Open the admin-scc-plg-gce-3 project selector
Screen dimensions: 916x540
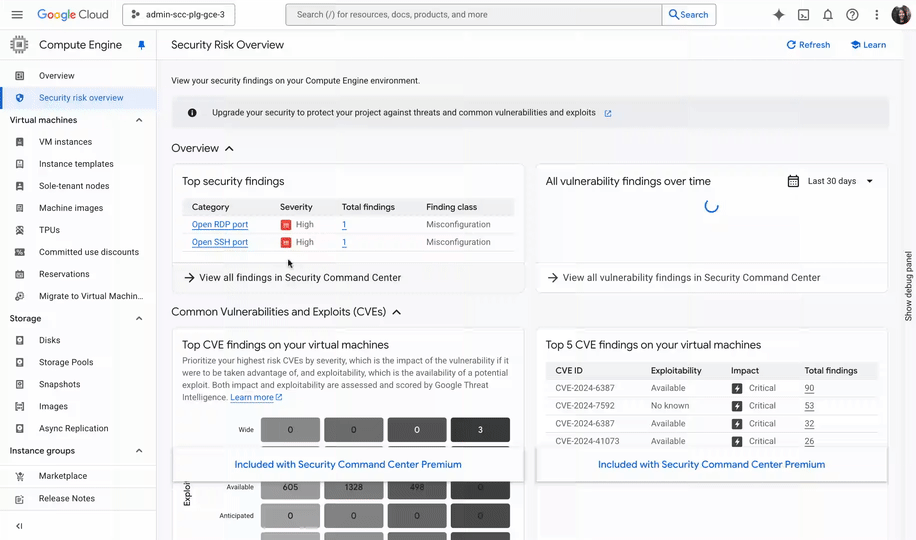point(179,15)
